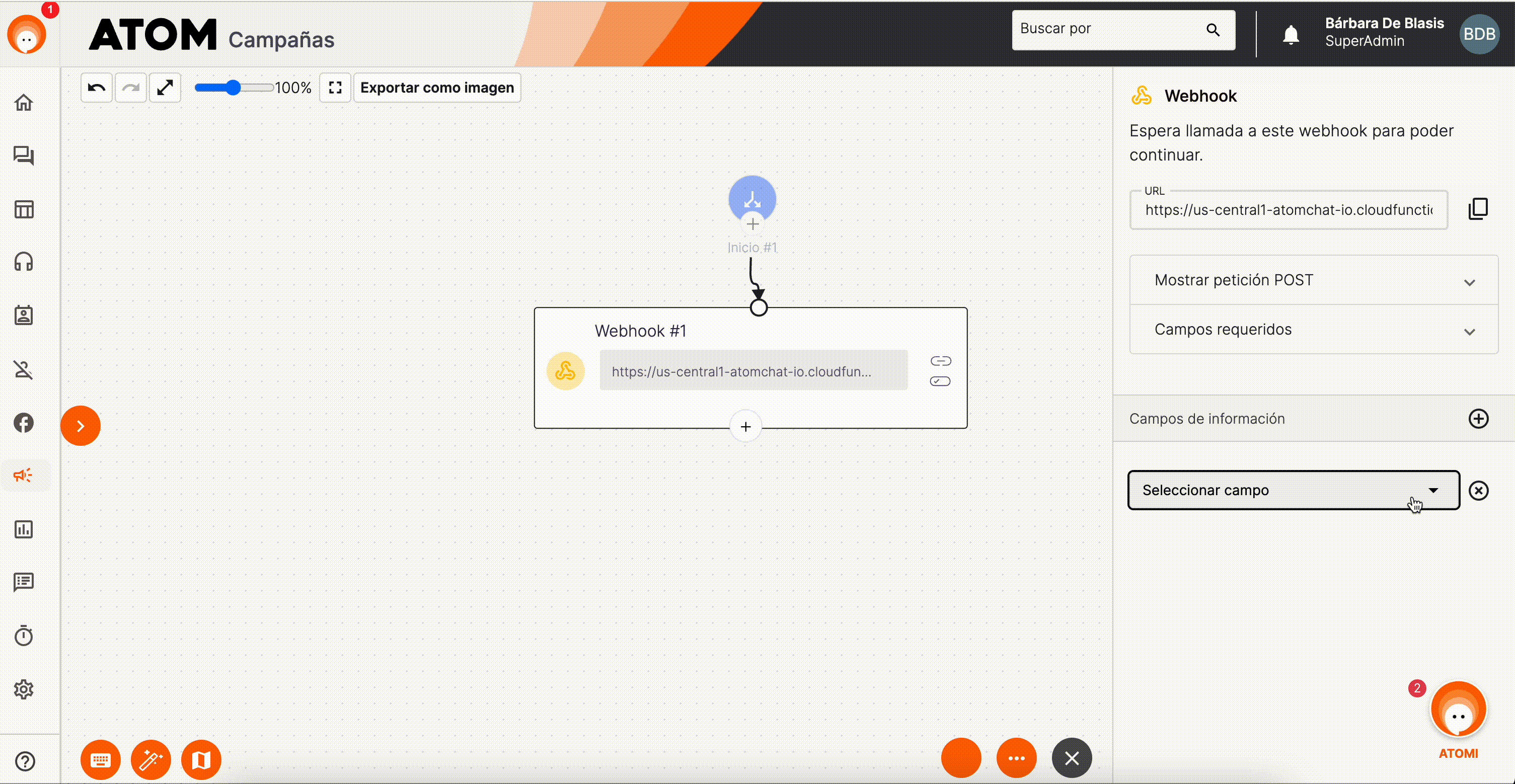This screenshot has height=784, width=1515.
Task: Click the settings gear icon in sidebar
Action: pos(24,689)
